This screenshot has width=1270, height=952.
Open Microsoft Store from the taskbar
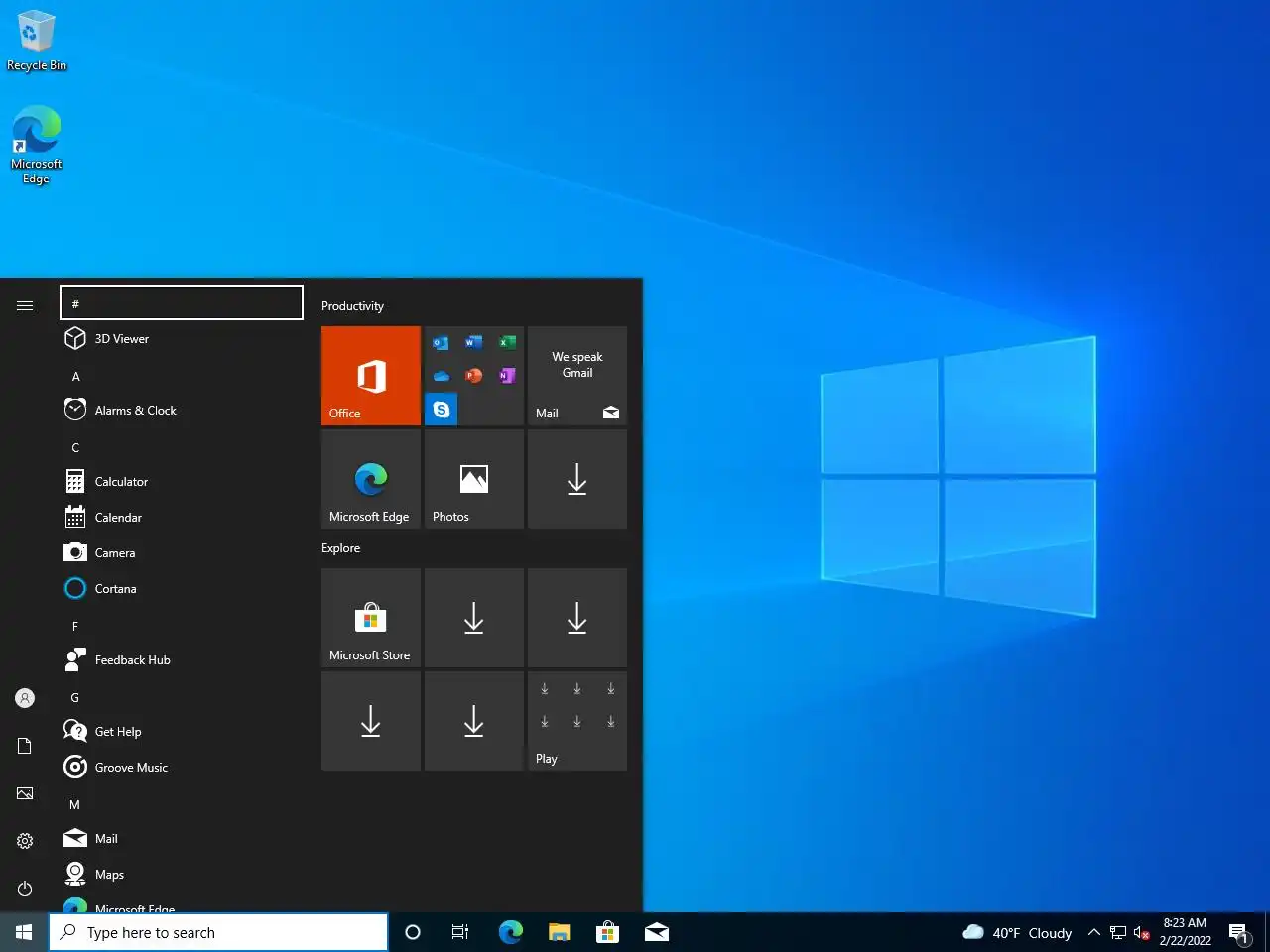pos(607,932)
